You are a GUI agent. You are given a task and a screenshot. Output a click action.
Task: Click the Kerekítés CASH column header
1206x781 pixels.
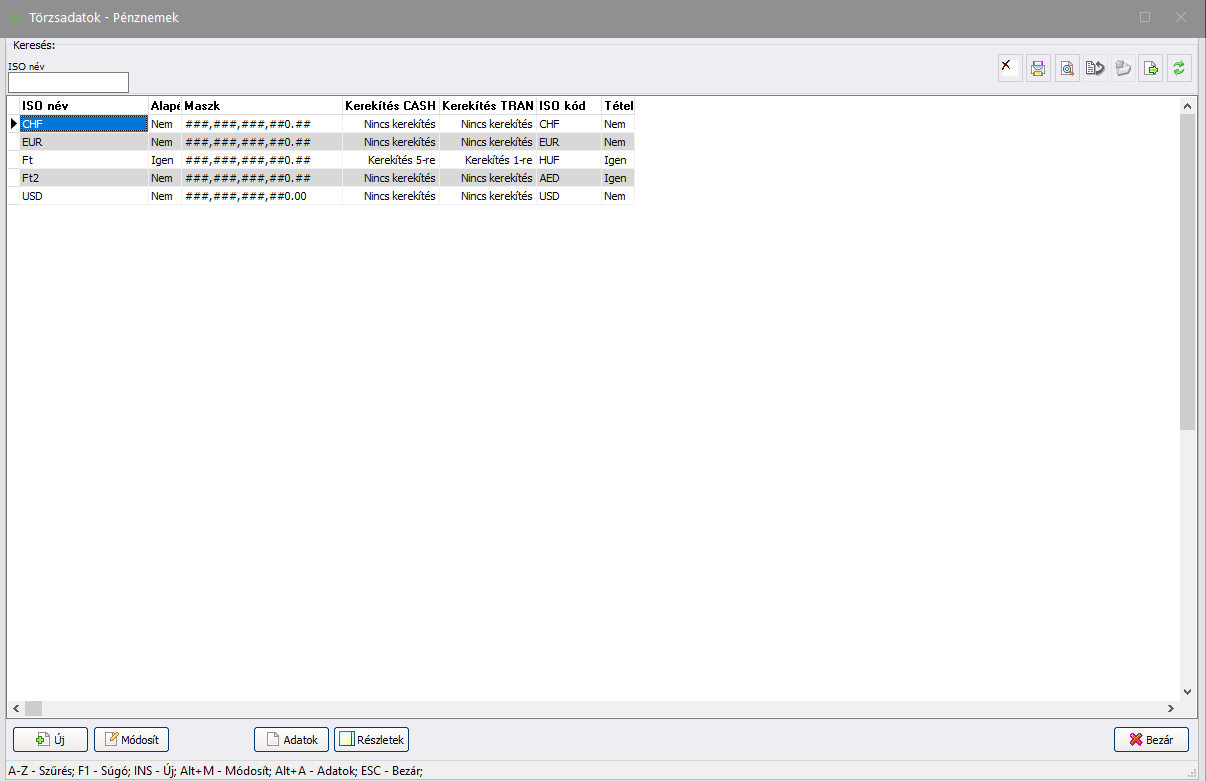coord(390,105)
